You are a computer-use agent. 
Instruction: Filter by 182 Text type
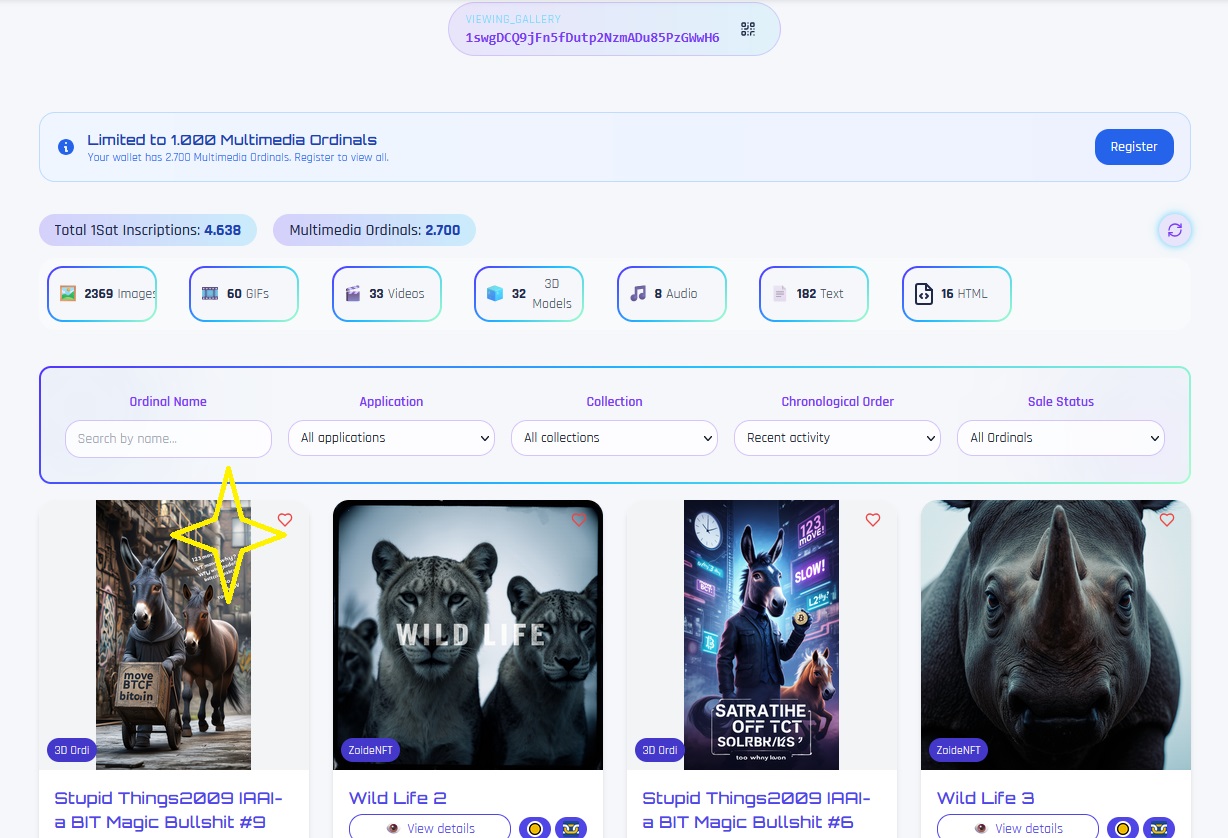(x=814, y=294)
